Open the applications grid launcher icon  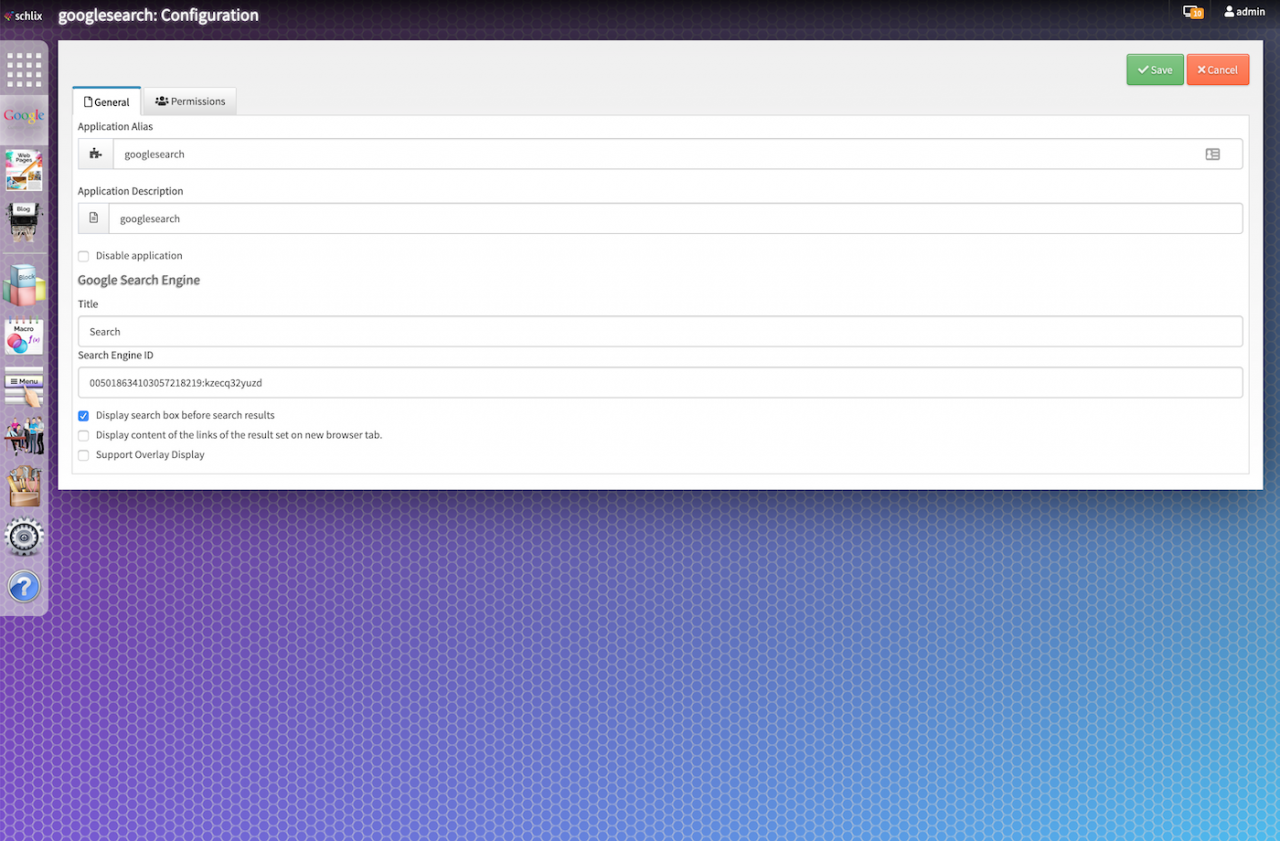[24, 70]
